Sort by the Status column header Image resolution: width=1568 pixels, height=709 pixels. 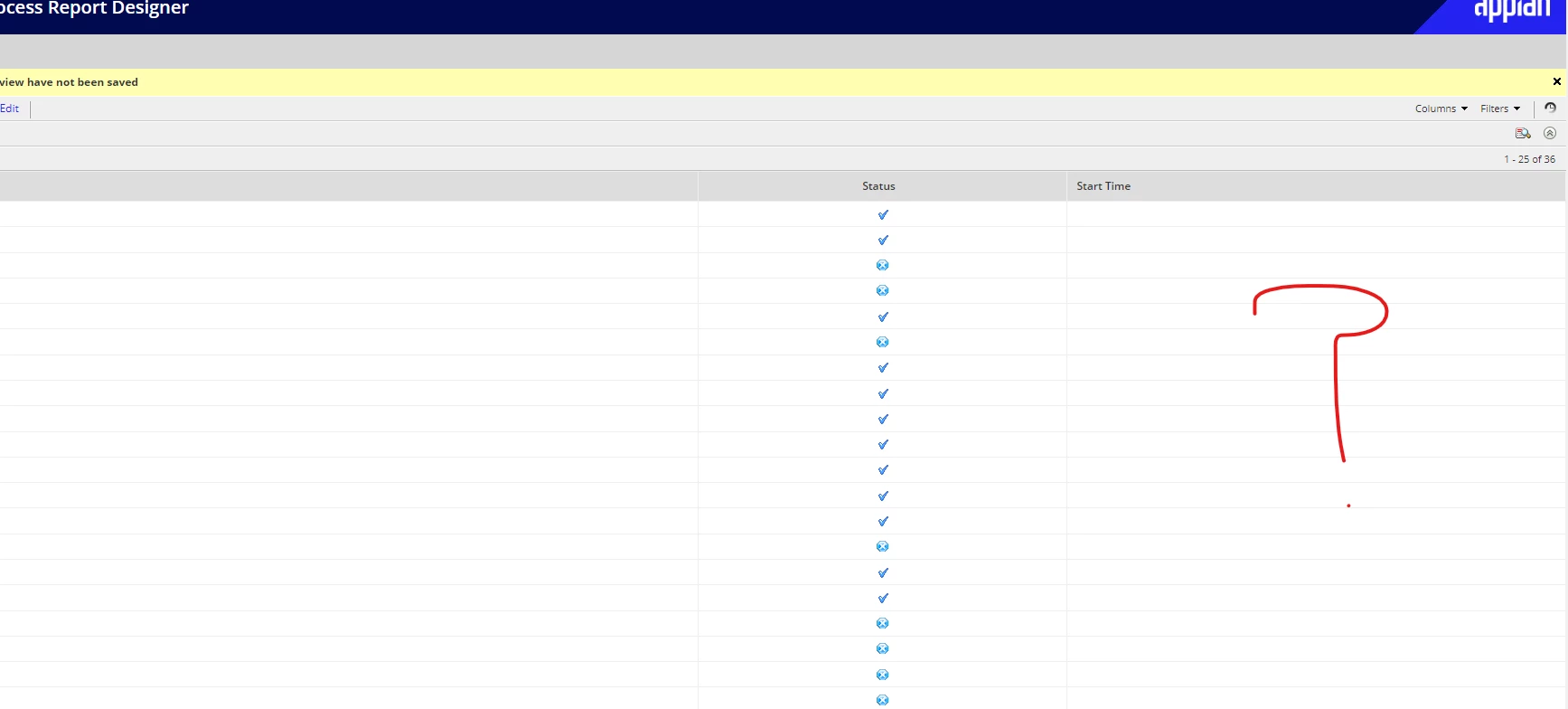pyautogui.click(x=878, y=186)
